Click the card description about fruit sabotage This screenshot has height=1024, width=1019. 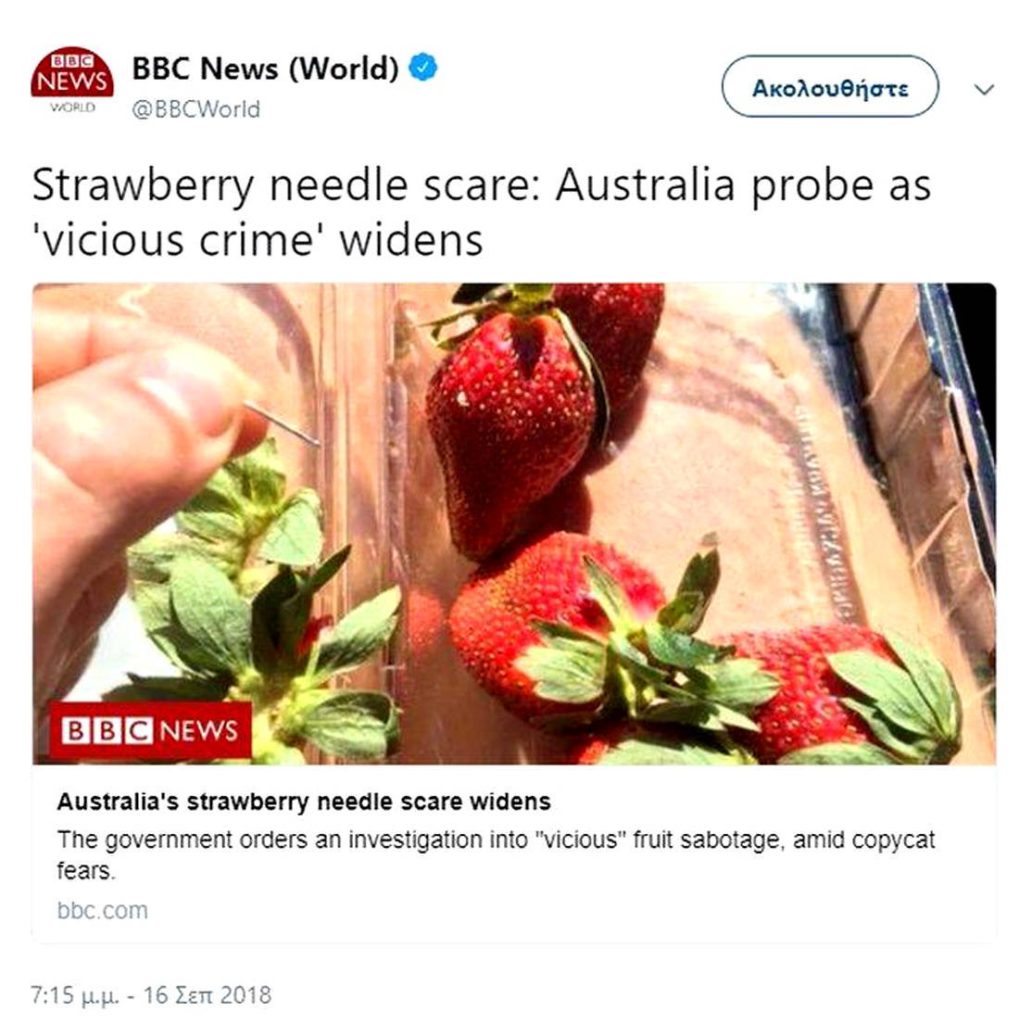(x=496, y=855)
